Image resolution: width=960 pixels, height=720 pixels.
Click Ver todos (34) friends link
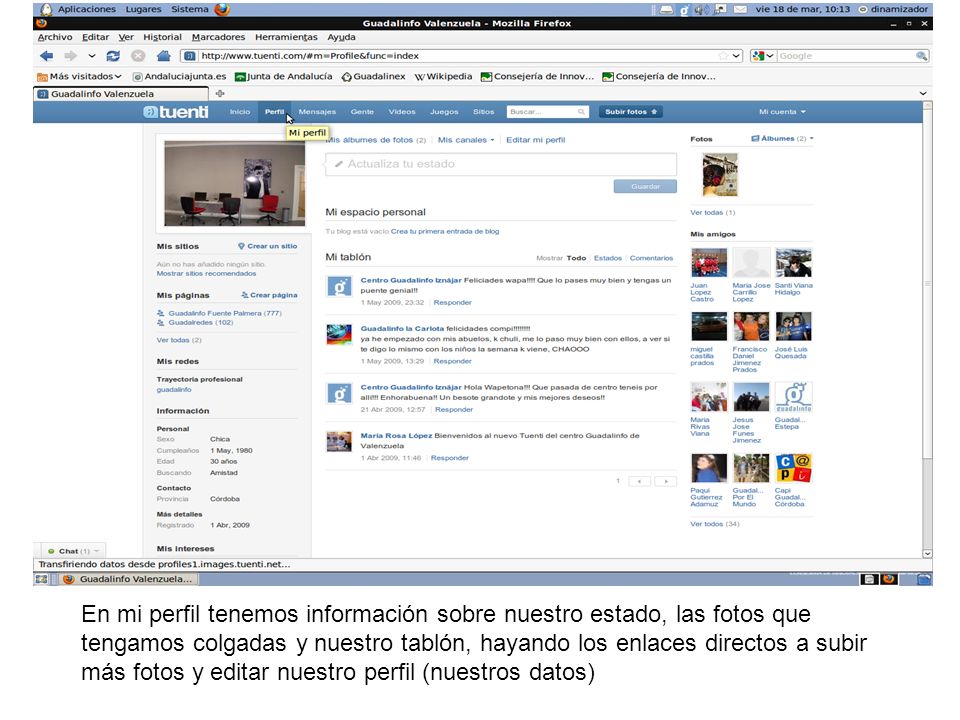coord(714,524)
